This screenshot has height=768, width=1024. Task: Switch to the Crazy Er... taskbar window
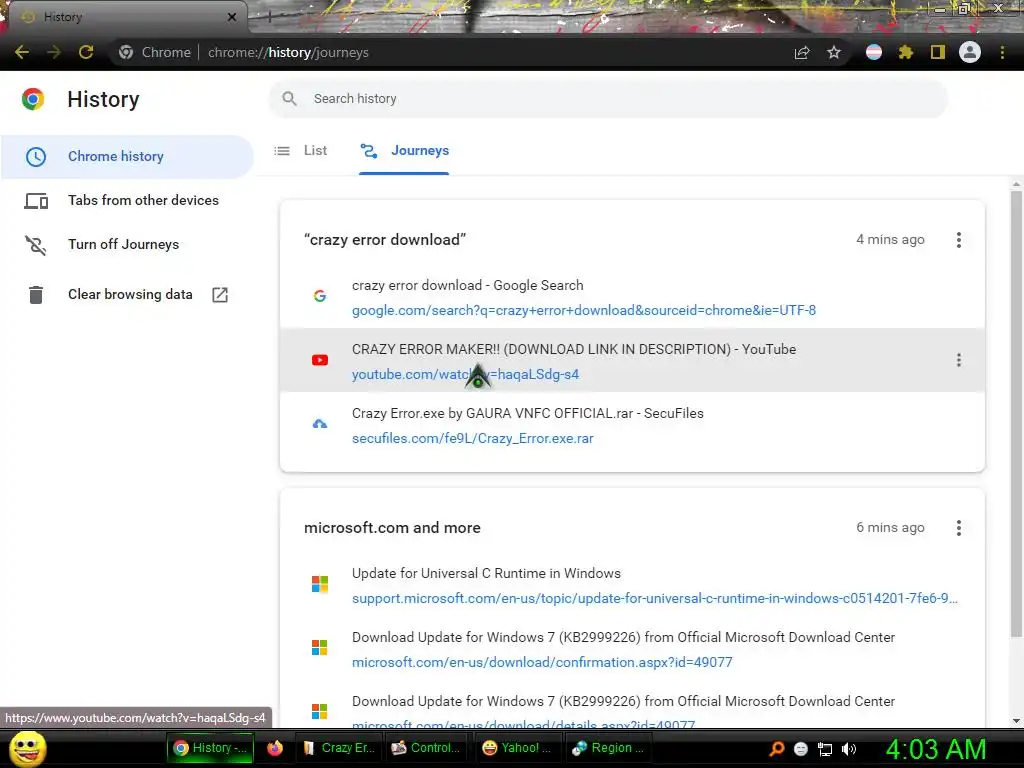(x=340, y=748)
